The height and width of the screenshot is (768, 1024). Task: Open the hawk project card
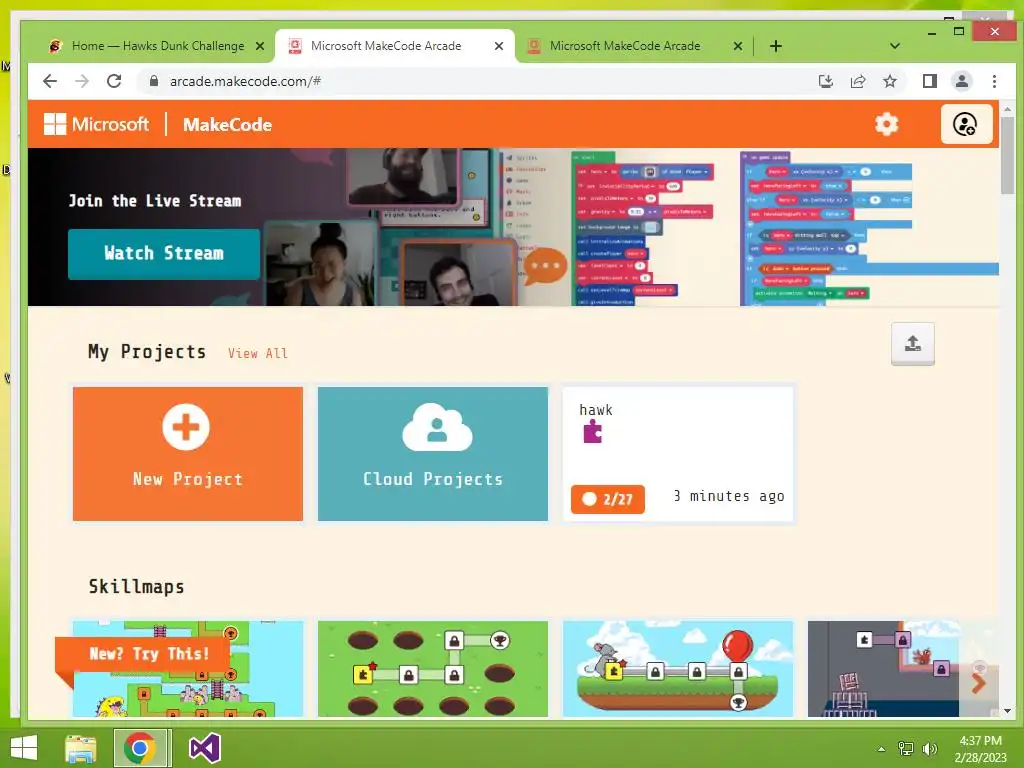pos(678,454)
